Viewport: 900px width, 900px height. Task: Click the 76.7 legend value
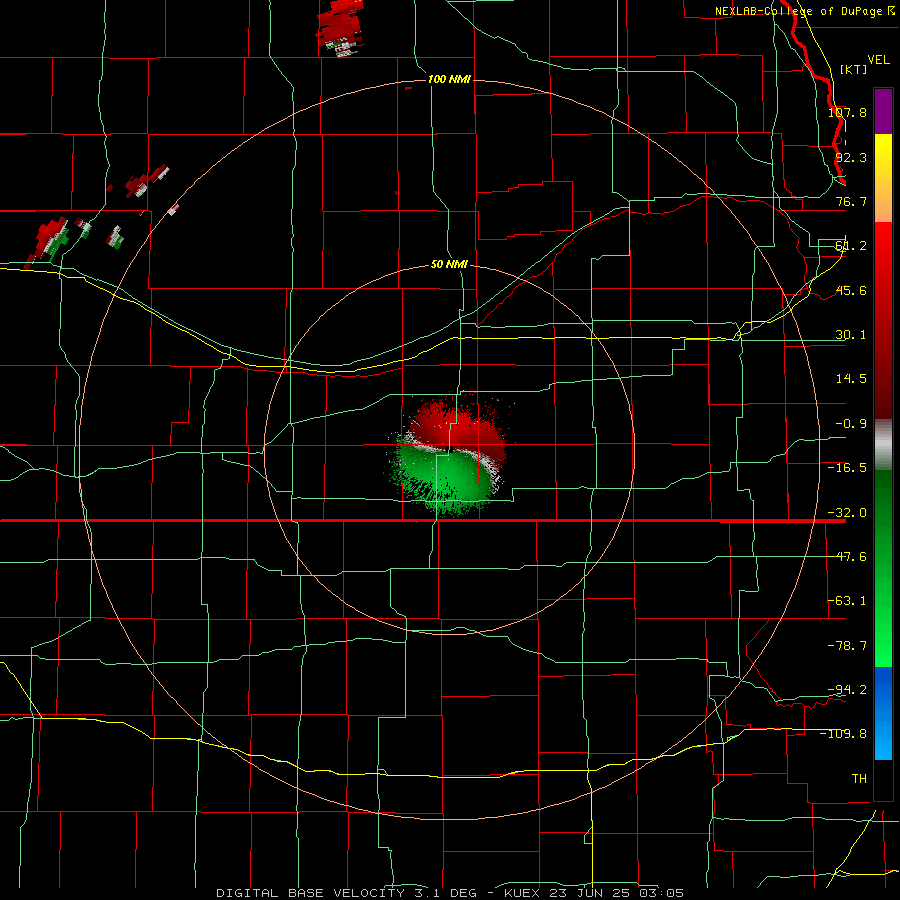851,201
